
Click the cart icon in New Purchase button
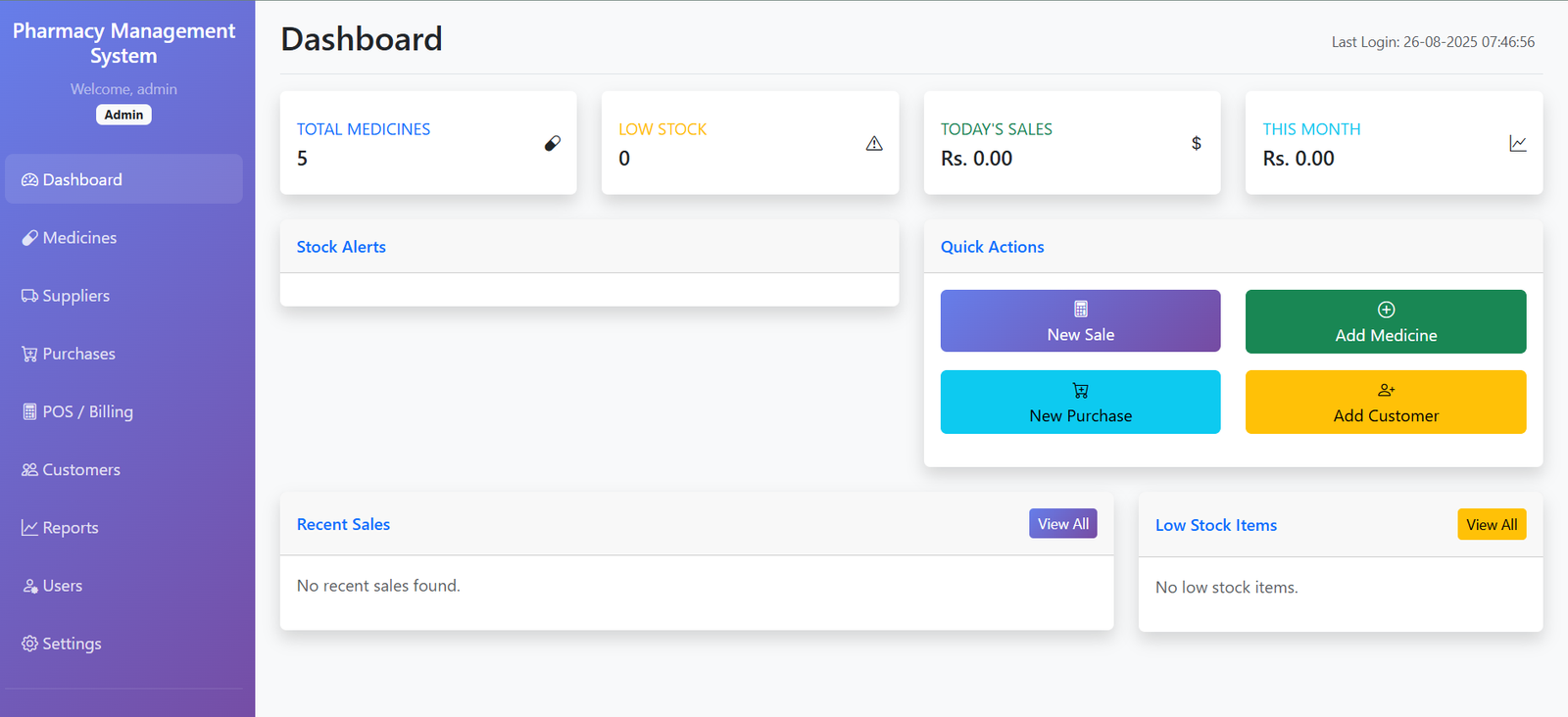1081,391
